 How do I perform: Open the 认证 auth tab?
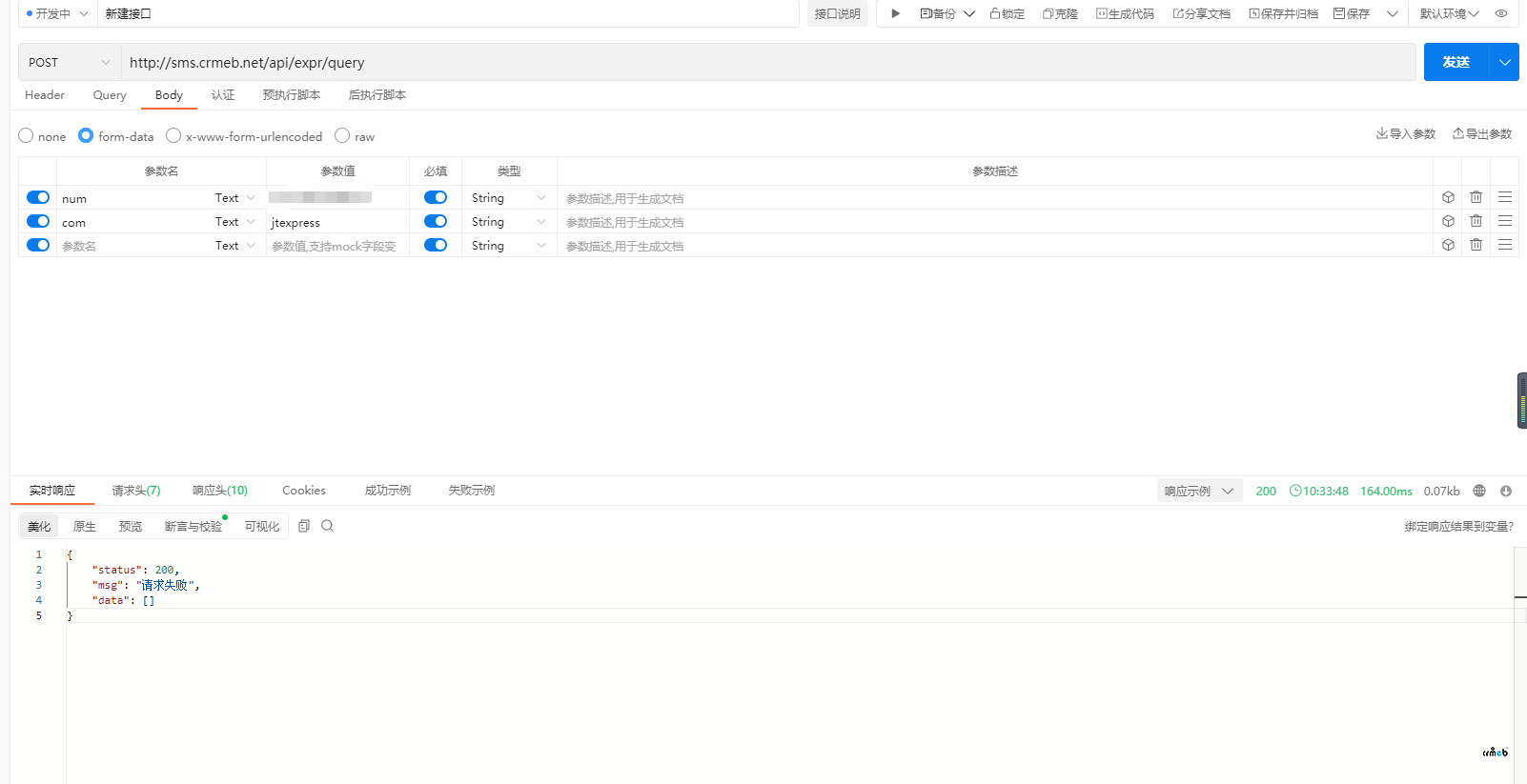coord(223,94)
